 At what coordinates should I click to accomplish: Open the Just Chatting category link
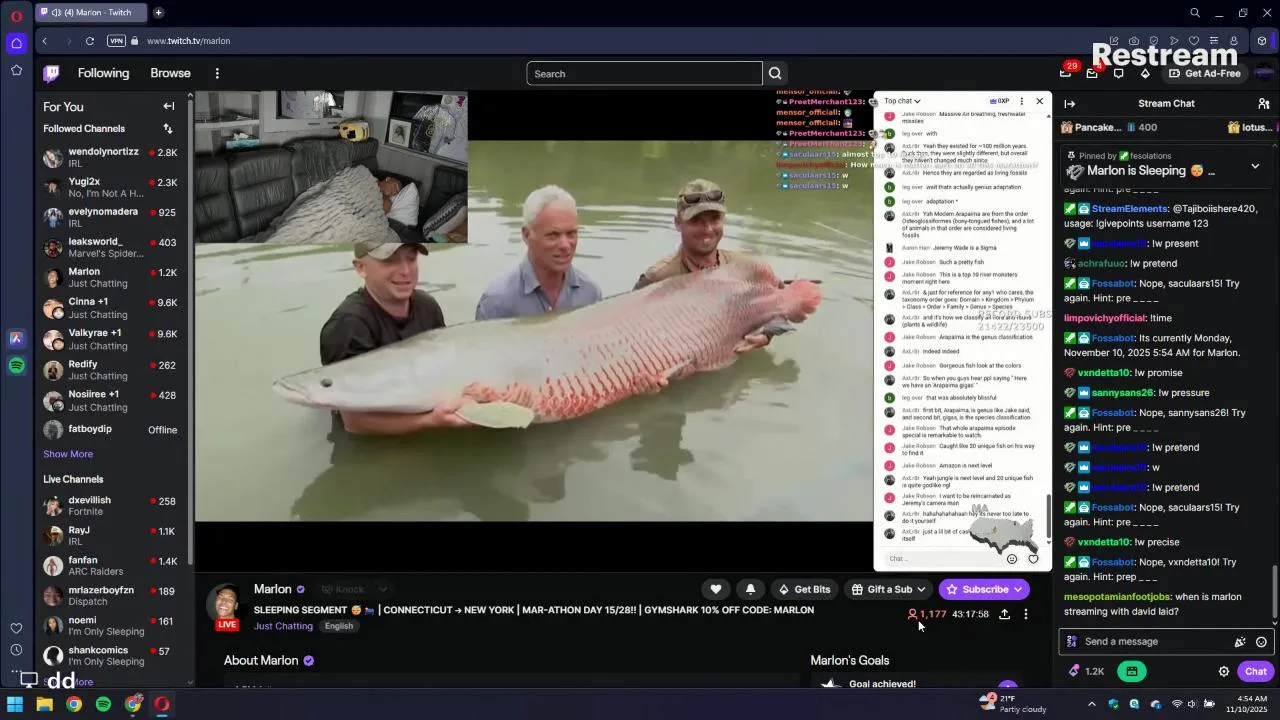pyautogui.click(x=283, y=626)
